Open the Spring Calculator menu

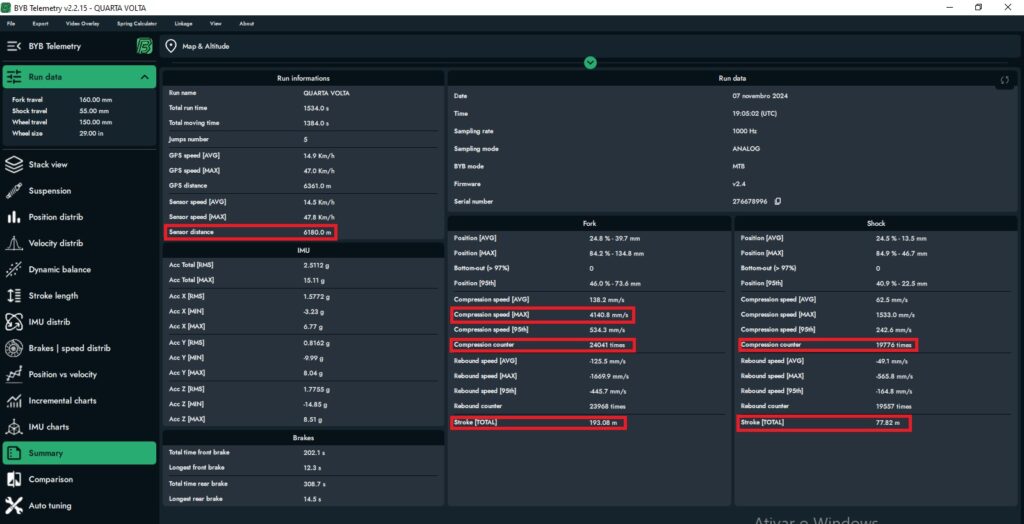(x=137, y=24)
